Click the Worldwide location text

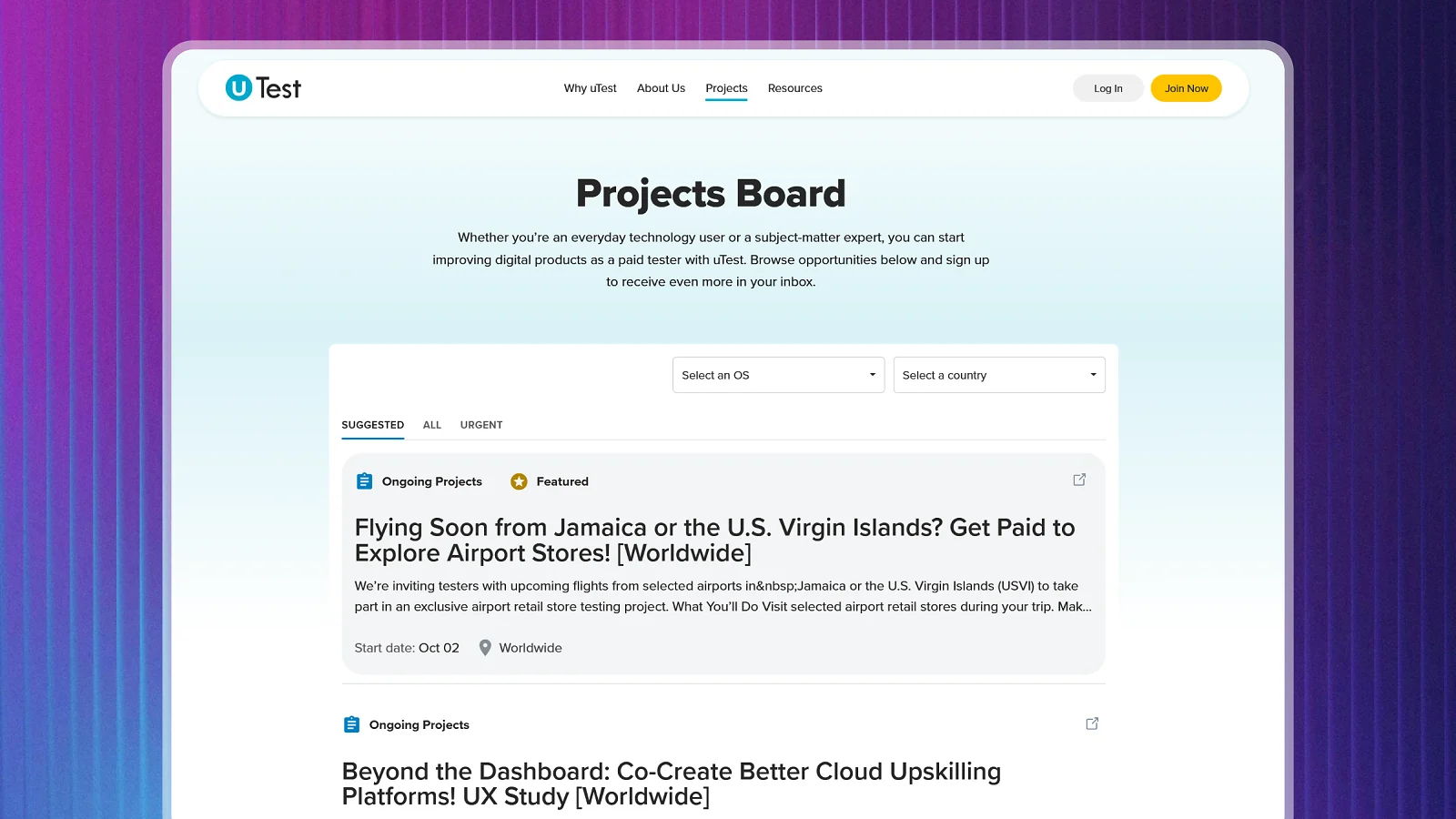[x=530, y=648]
